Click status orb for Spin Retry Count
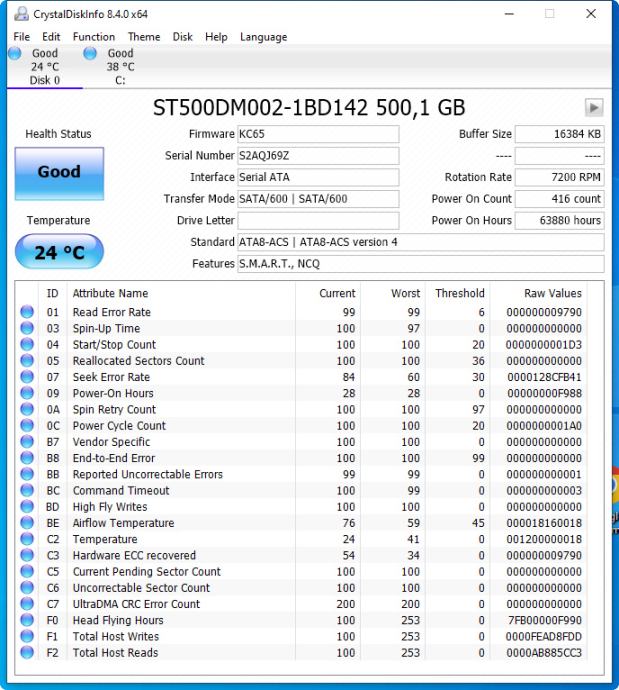The width and height of the screenshot is (619, 690). [x=27, y=409]
